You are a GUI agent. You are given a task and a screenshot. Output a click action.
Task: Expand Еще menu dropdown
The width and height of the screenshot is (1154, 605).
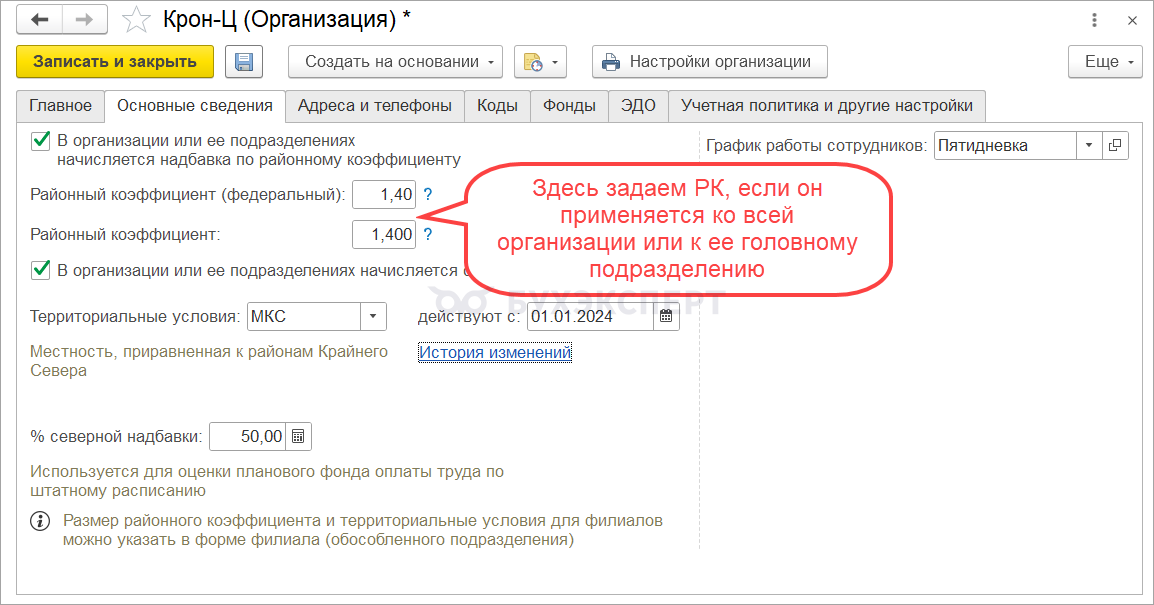1105,62
